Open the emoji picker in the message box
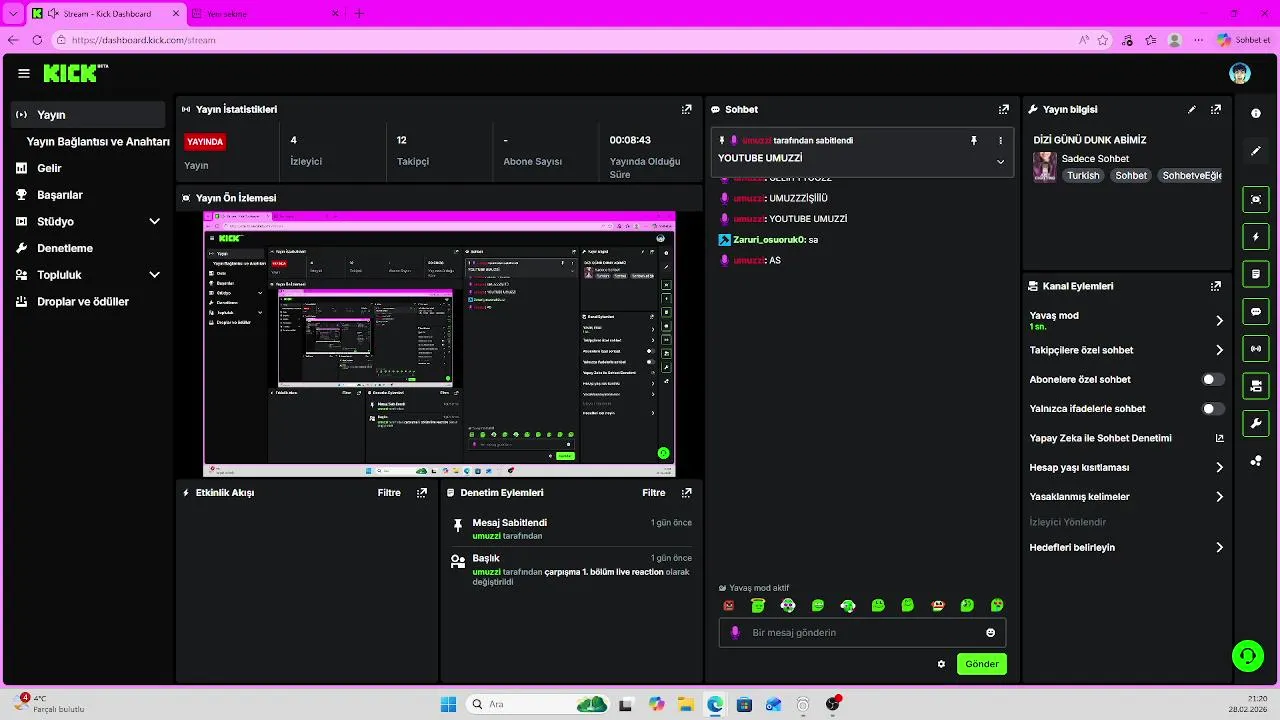1280x720 pixels. [x=991, y=633]
